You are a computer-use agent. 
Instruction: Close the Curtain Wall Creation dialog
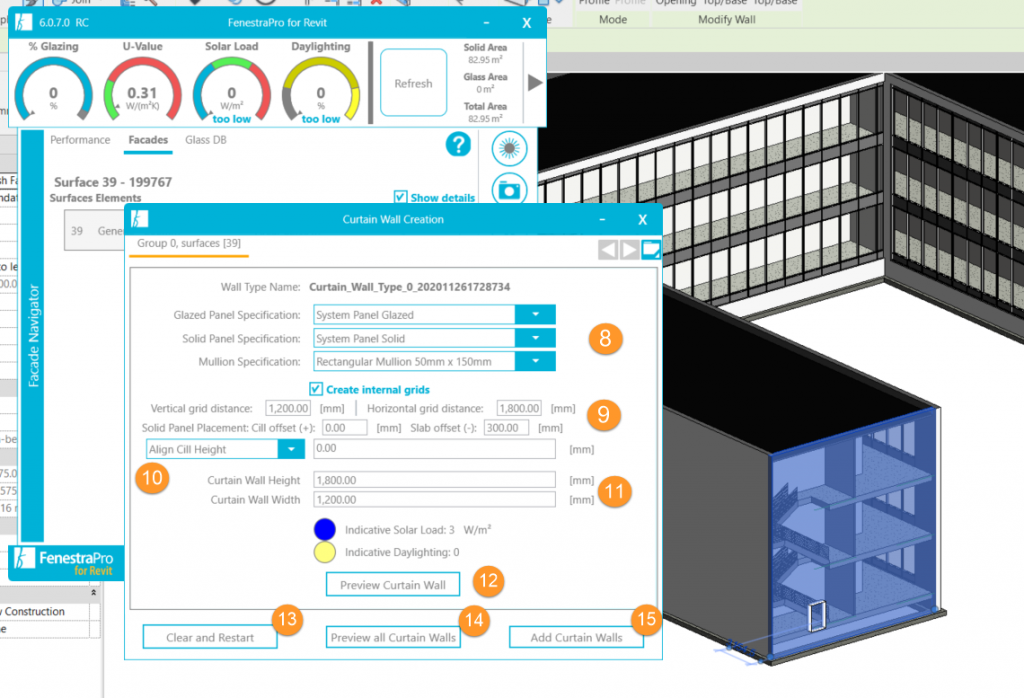coord(643,219)
